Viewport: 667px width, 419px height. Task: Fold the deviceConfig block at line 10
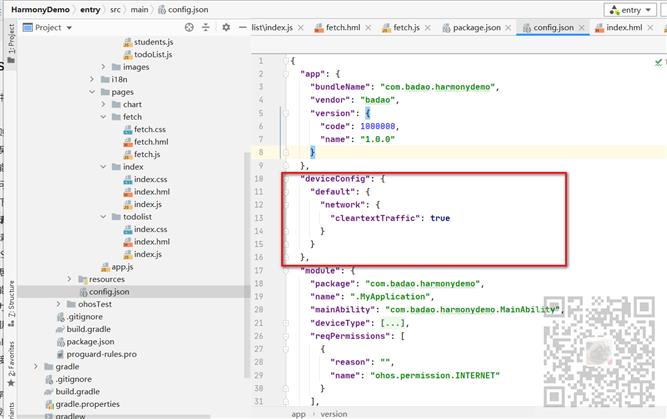click(286, 179)
